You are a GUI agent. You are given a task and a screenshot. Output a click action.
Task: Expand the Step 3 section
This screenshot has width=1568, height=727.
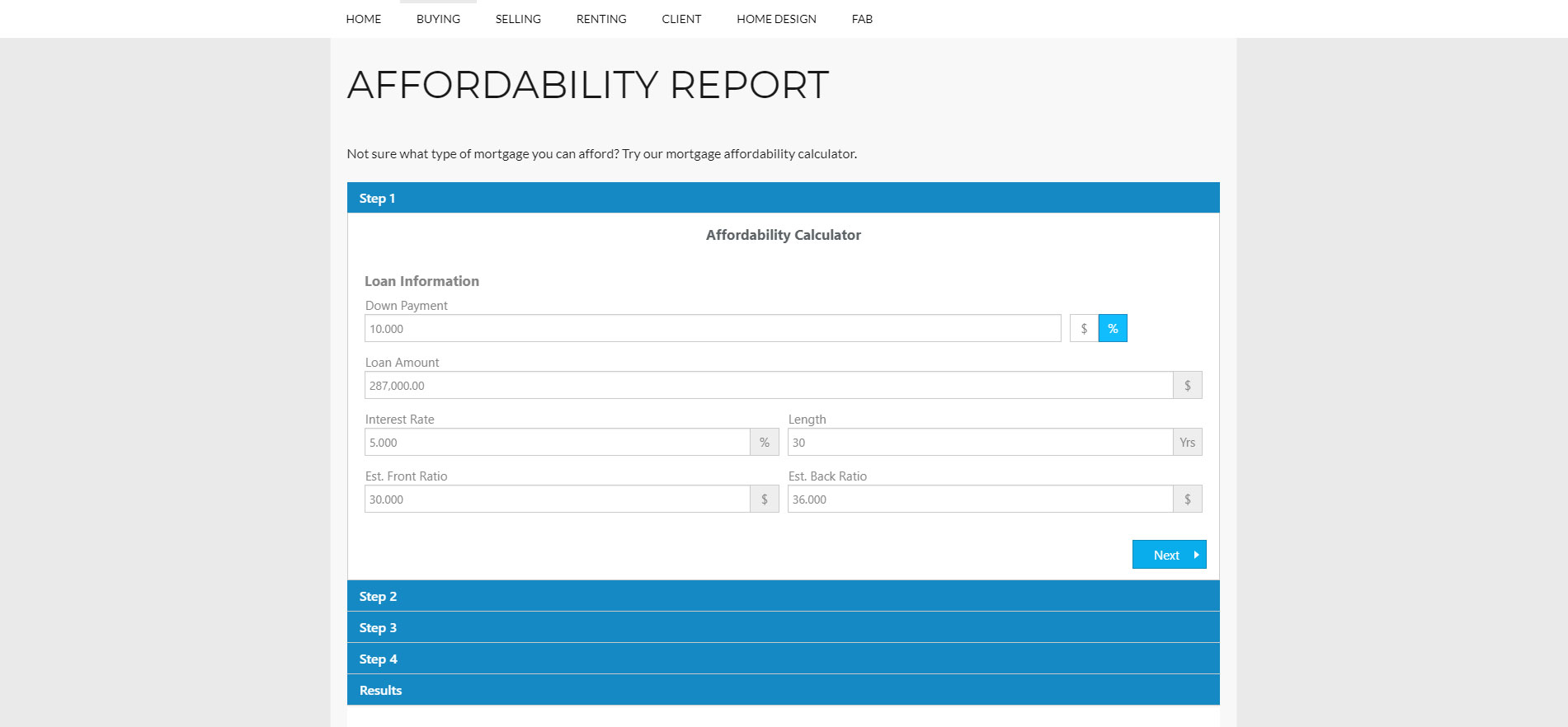pyautogui.click(x=784, y=627)
